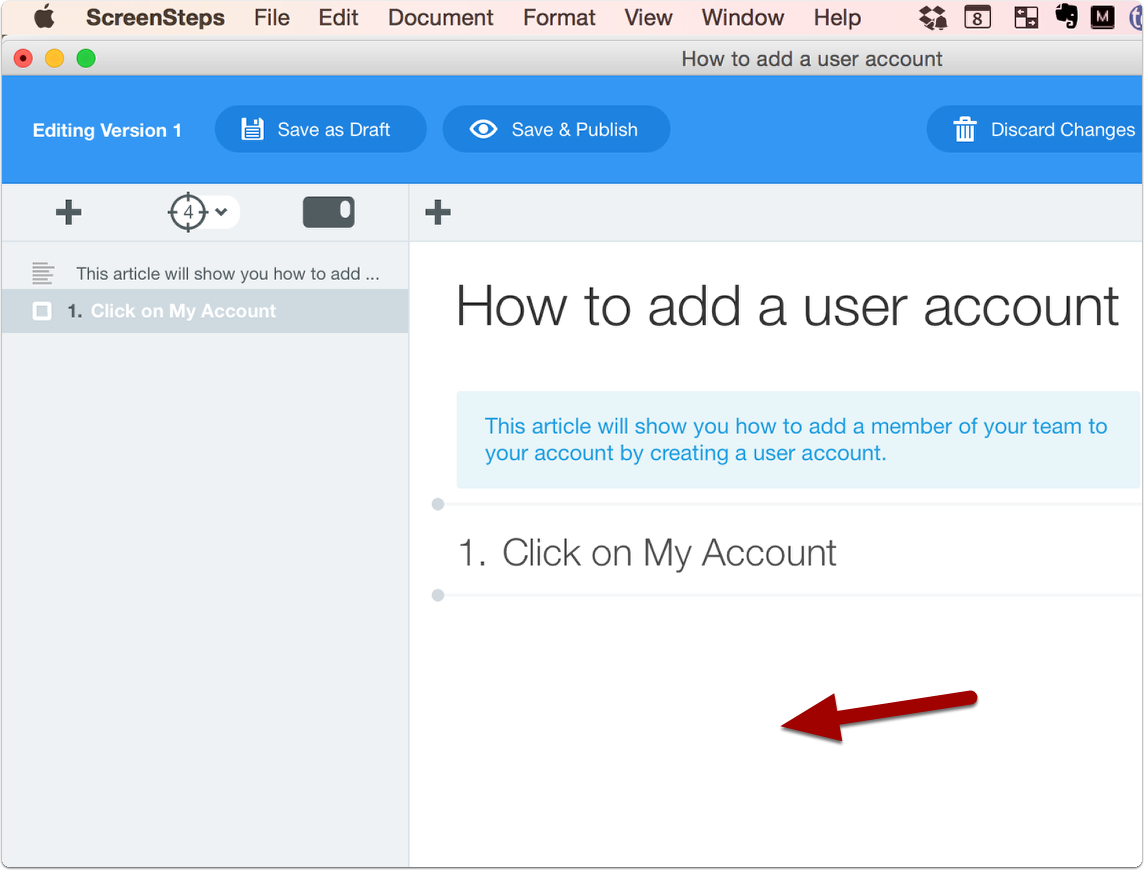Image resolution: width=1144 pixels, height=870 pixels.
Task: Click the window-layout menu bar icon
Action: coord(1026,17)
